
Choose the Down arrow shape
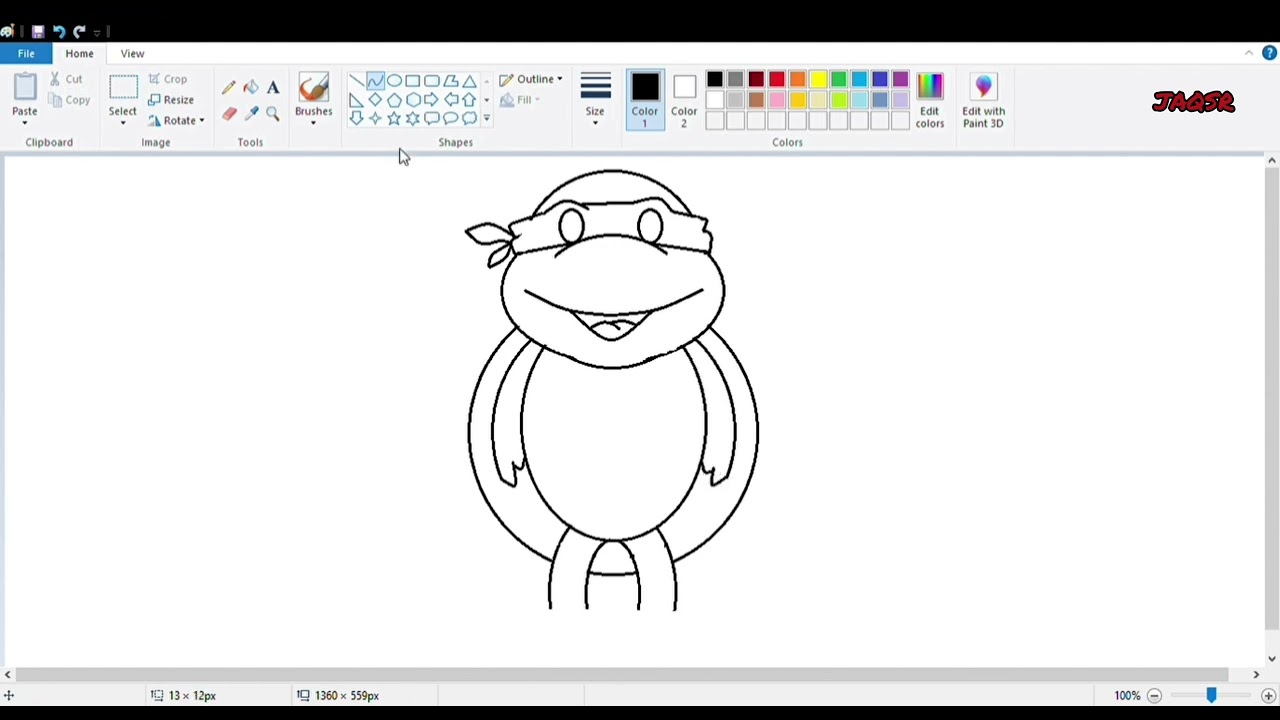[356, 119]
